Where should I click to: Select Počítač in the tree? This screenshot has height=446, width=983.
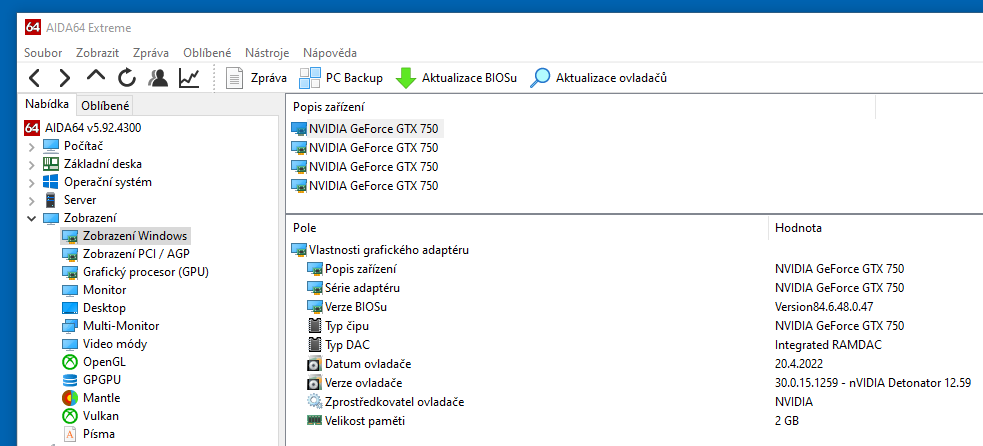[73, 146]
